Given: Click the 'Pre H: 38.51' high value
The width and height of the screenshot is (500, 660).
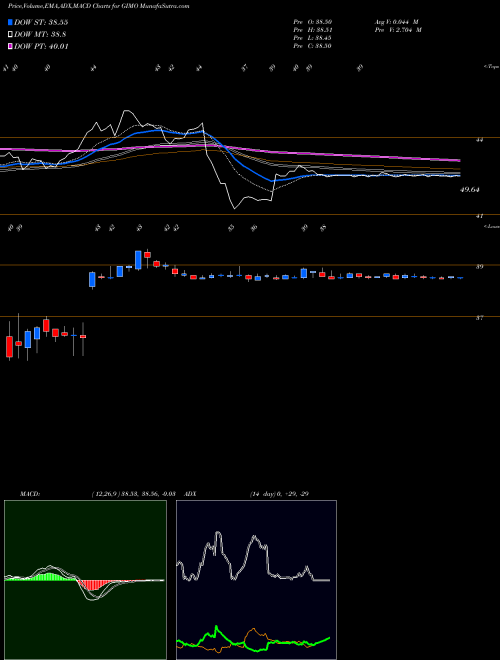Looking at the screenshot, I should pos(312,30).
